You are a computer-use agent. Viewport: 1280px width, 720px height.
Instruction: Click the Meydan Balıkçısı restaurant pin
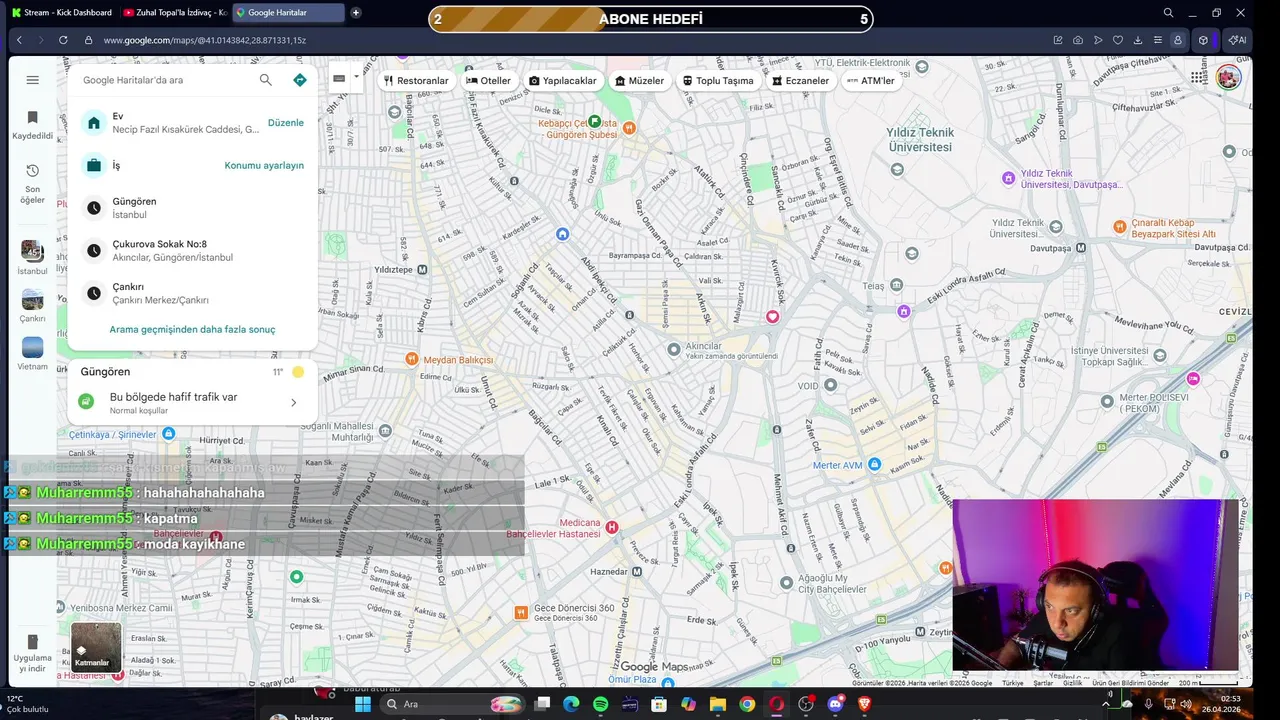click(x=413, y=359)
